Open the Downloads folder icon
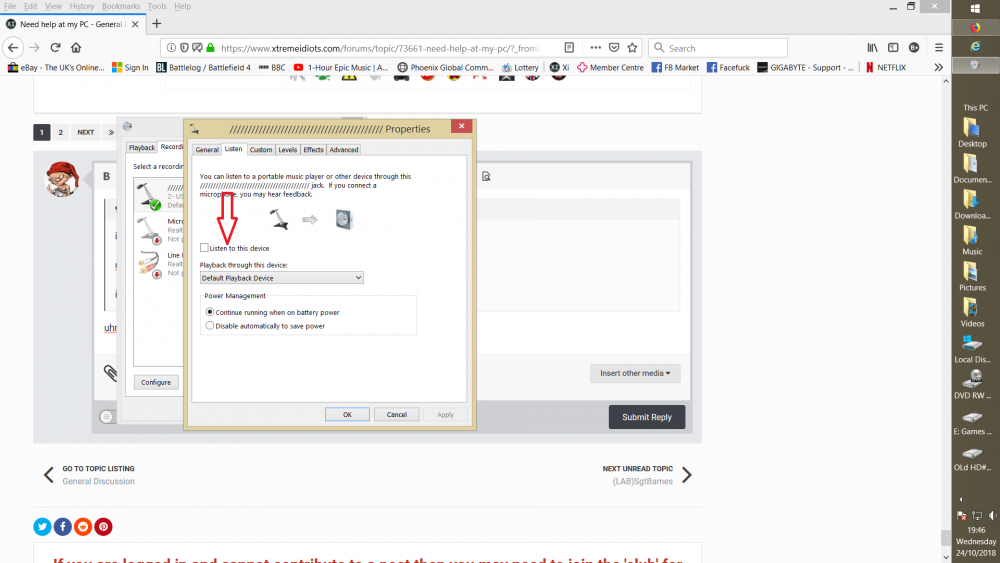This screenshot has width=1000, height=563. click(x=972, y=205)
